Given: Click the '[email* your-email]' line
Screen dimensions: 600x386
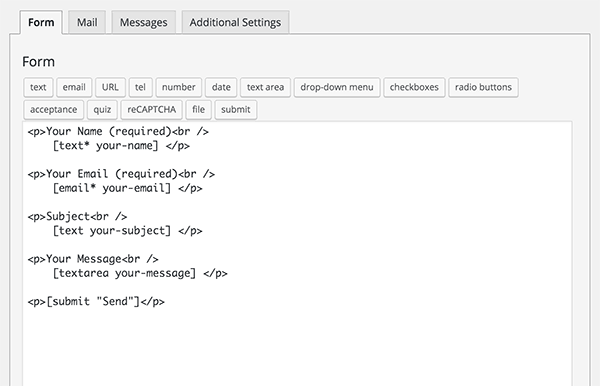Looking at the screenshot, I should point(127,188).
